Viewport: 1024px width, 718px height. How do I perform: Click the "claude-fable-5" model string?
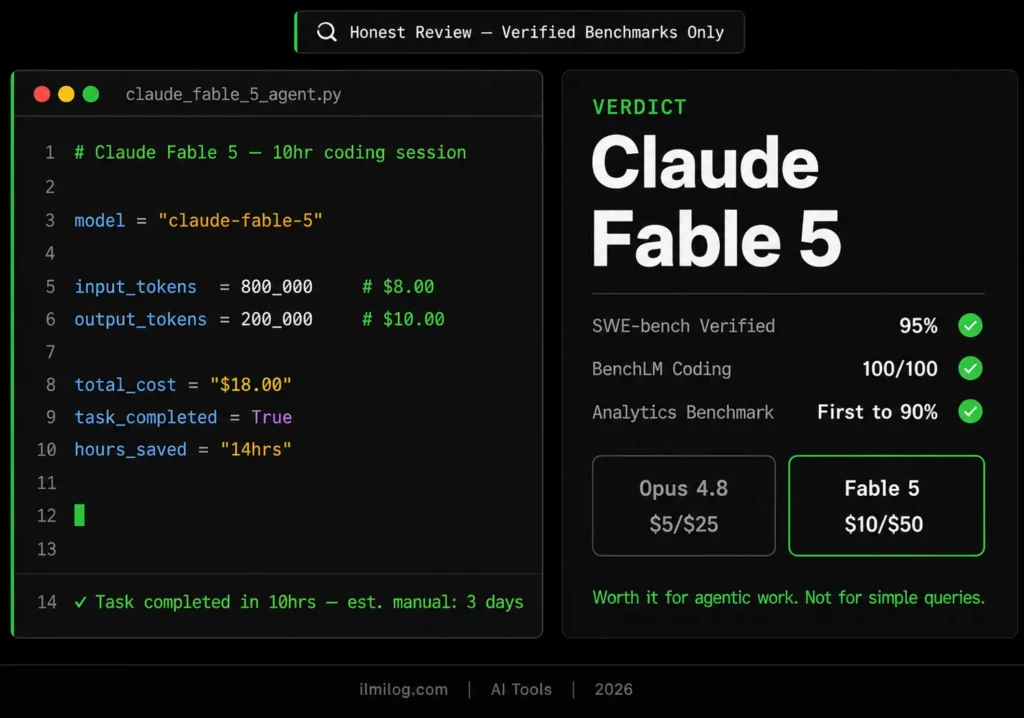(x=240, y=221)
